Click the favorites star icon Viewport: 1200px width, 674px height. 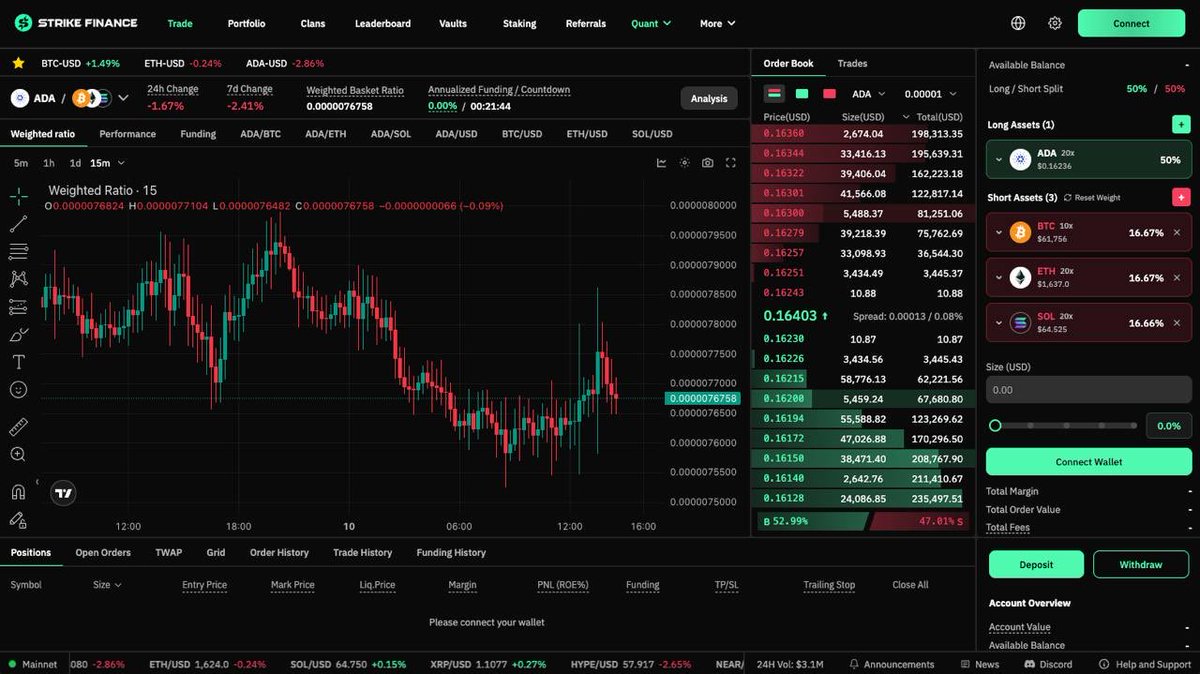pyautogui.click(x=18, y=63)
